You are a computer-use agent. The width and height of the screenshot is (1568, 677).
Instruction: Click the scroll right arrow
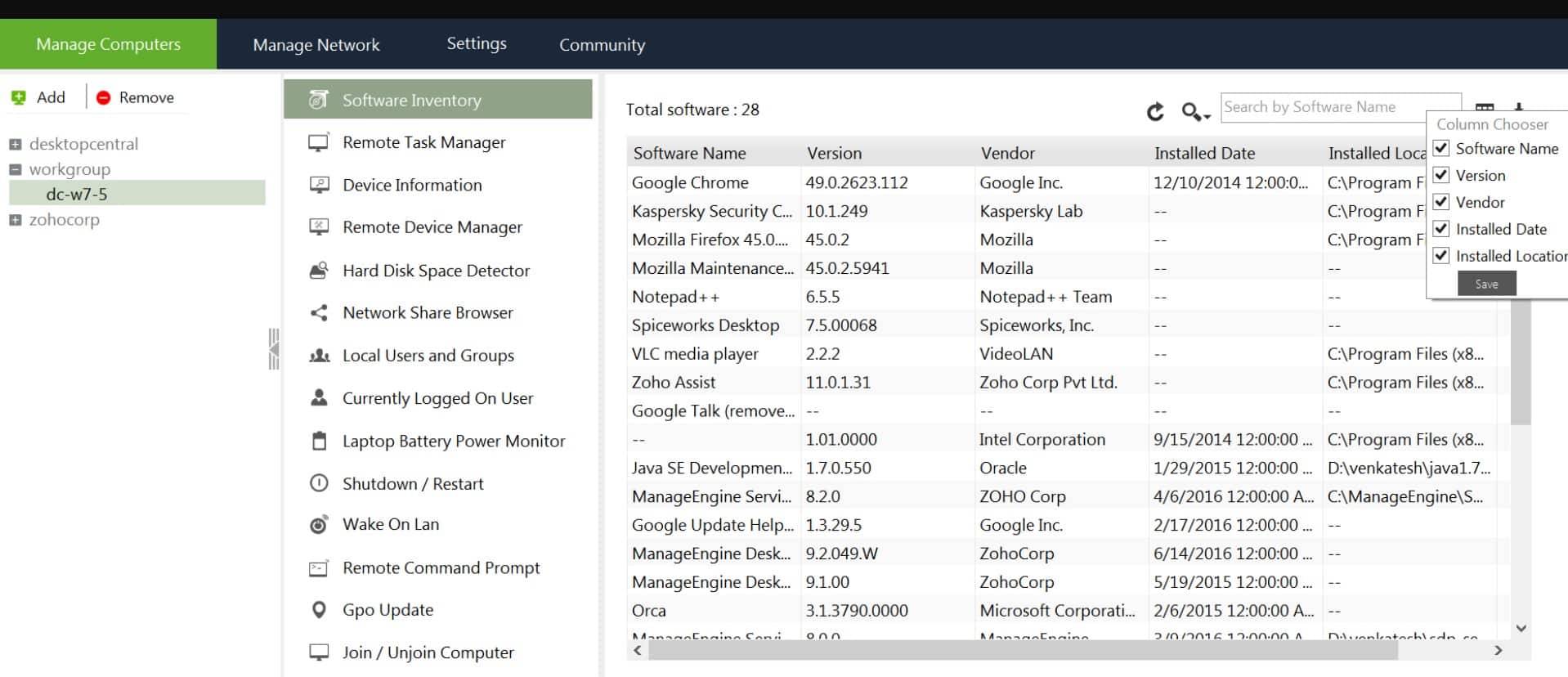point(1499,651)
